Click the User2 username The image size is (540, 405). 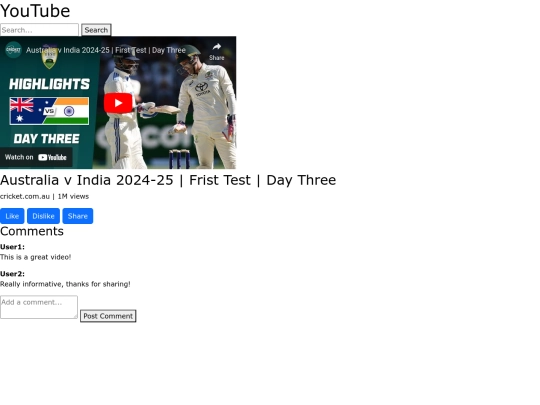point(12,274)
